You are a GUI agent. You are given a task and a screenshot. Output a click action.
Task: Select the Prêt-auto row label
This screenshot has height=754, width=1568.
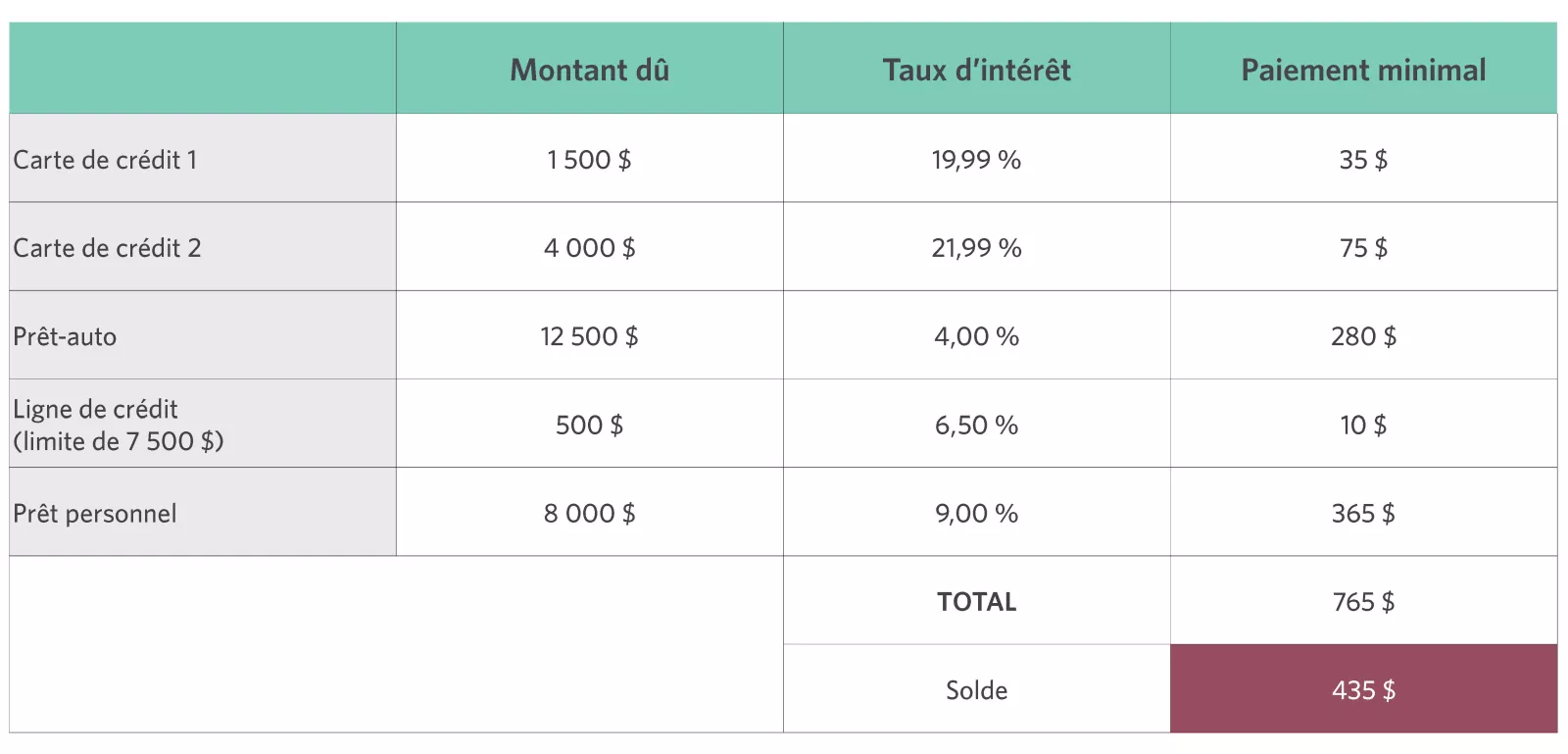click(x=65, y=336)
